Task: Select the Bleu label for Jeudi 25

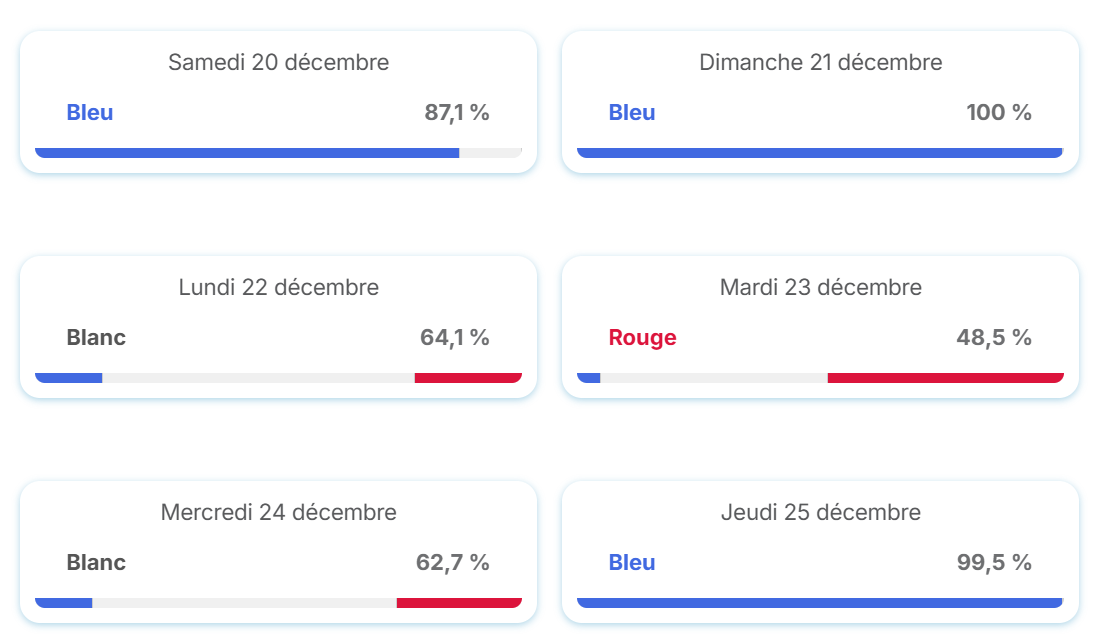Action: [632, 563]
